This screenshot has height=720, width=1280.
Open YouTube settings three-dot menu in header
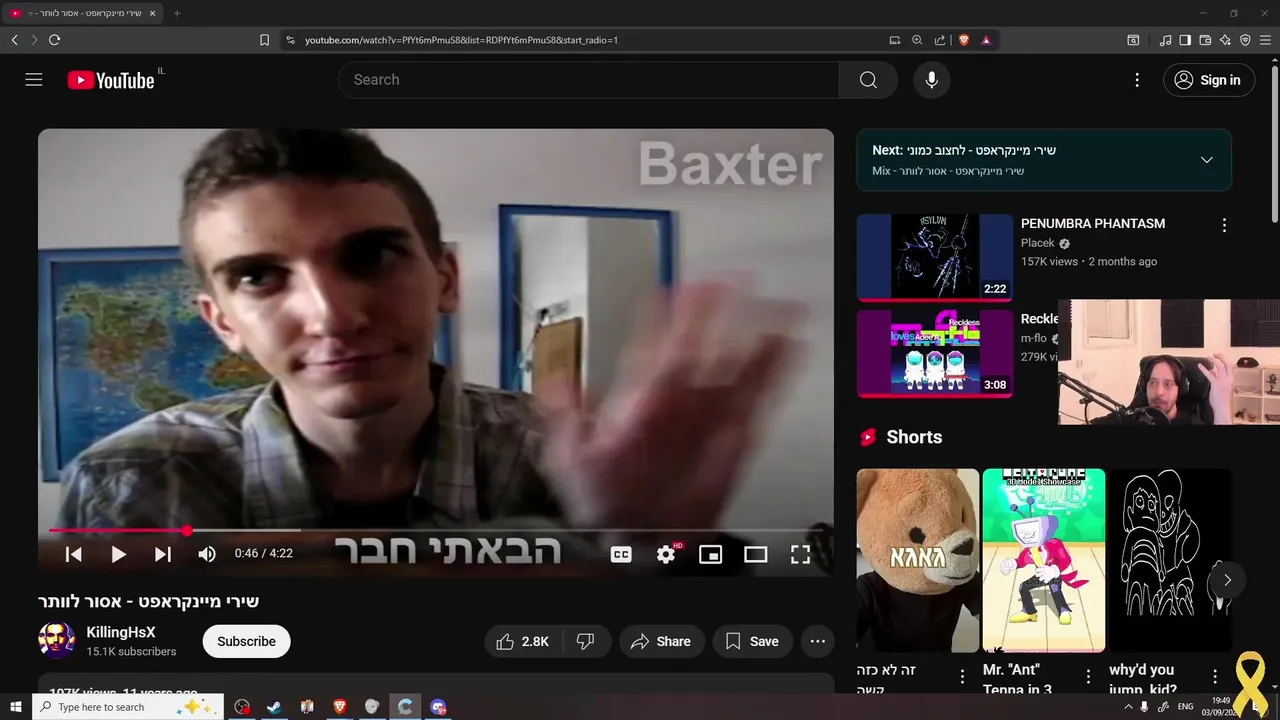[1137, 80]
